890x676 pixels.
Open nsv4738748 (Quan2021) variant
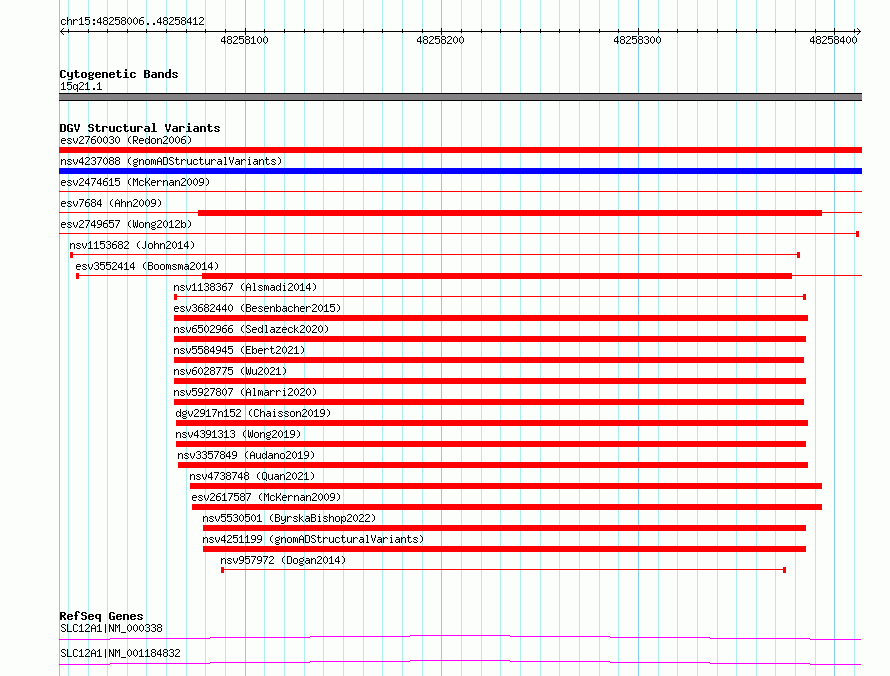pyautogui.click(x=252, y=476)
